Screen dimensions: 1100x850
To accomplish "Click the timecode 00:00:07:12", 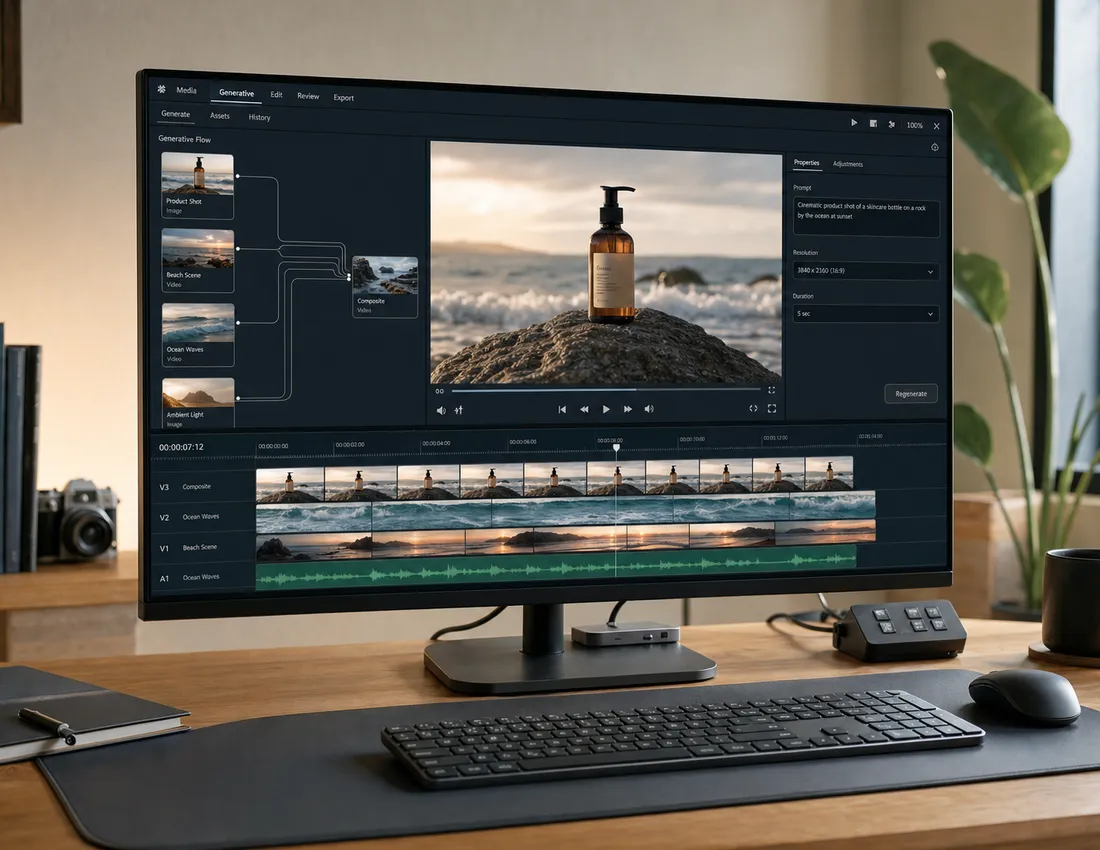I will (181, 447).
